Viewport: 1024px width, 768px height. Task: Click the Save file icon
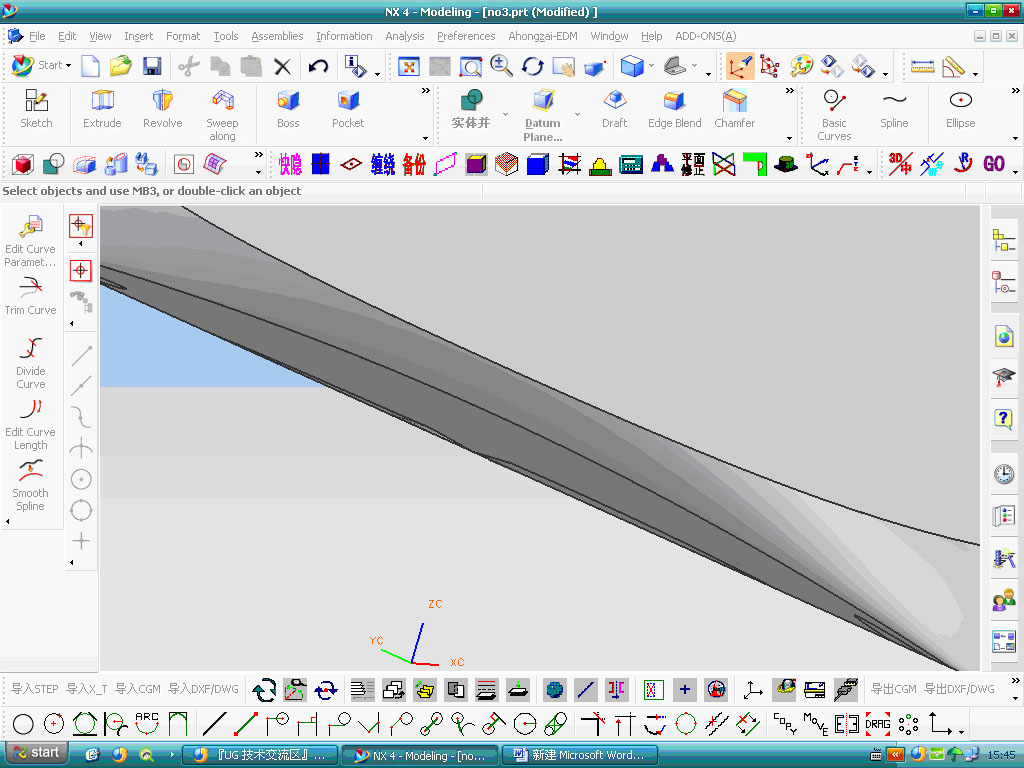coord(152,66)
